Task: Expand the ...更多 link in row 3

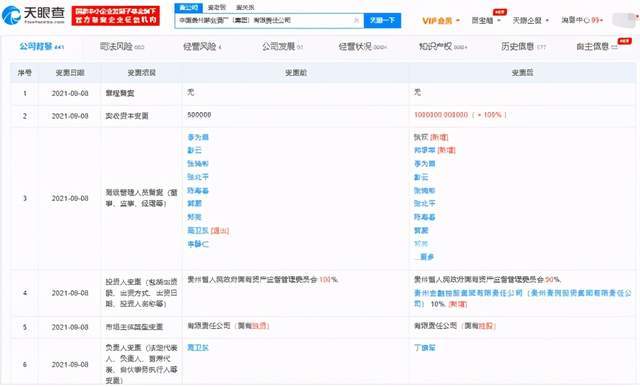Action: coord(424,257)
